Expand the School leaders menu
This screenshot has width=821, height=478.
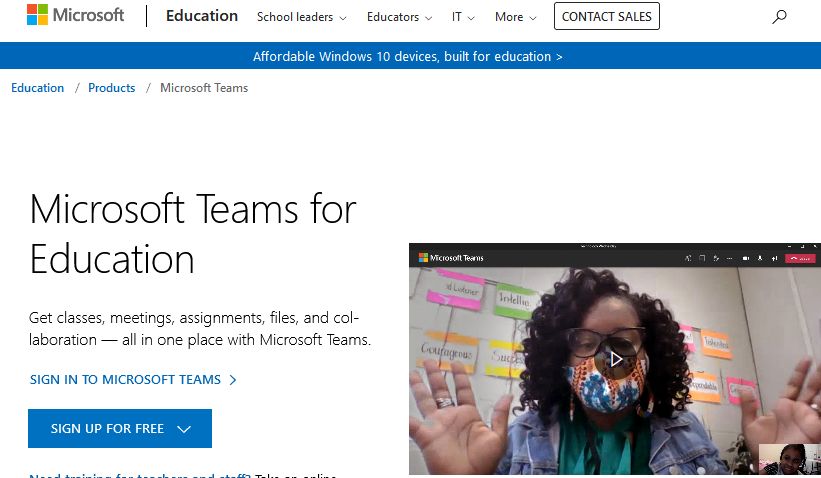tap(302, 17)
